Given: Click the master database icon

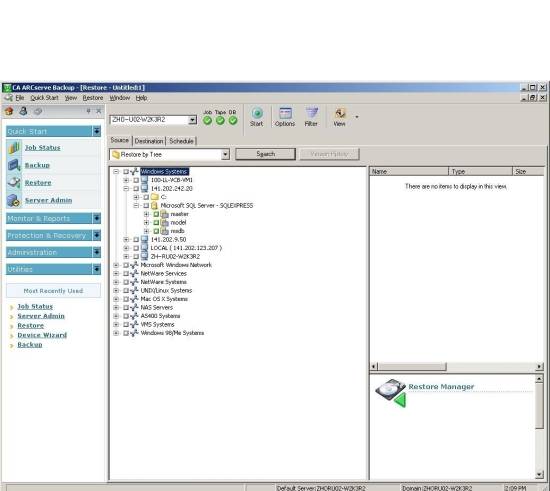Looking at the screenshot, I should pyautogui.click(x=165, y=214).
